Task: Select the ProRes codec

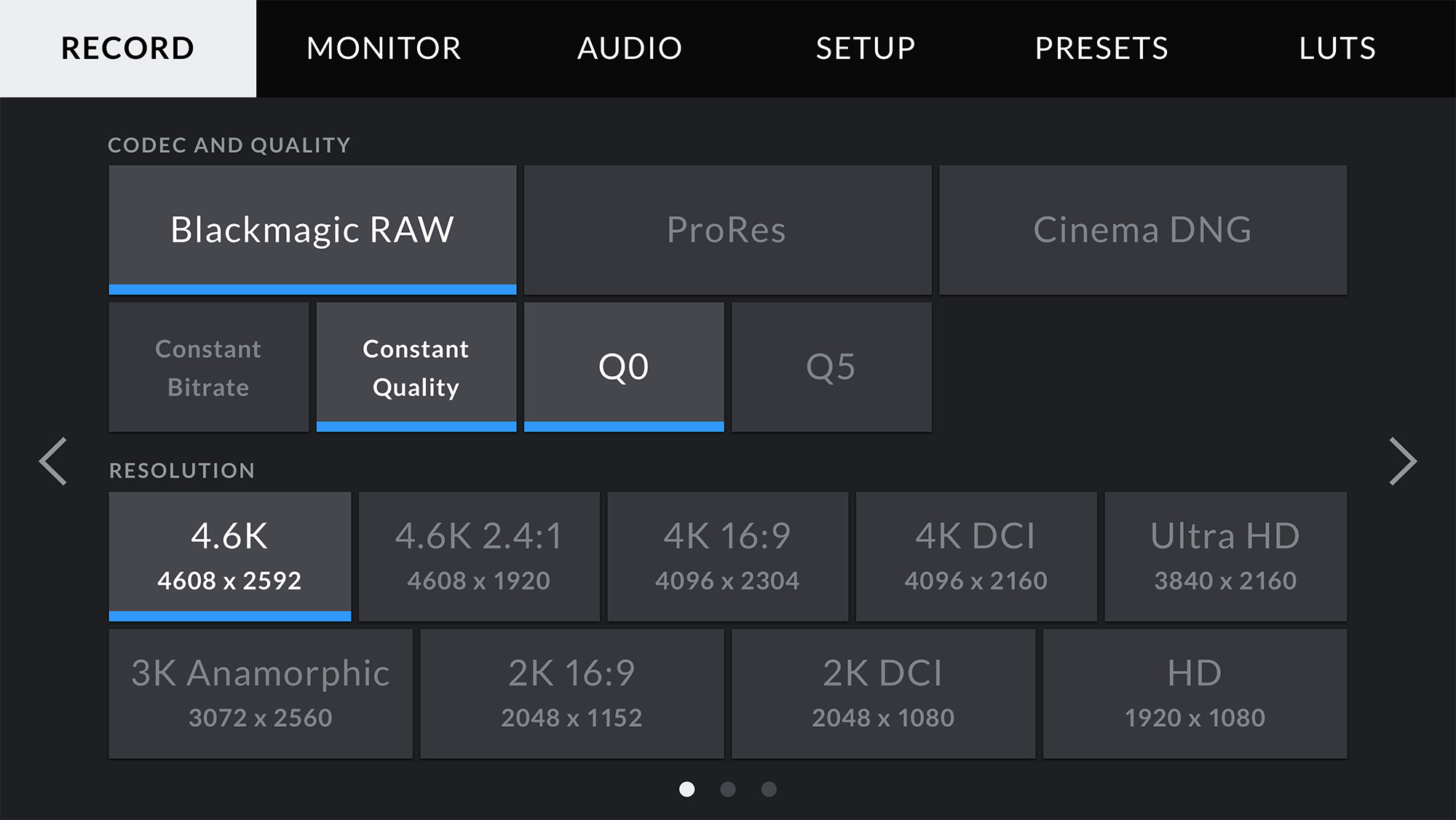Action: pos(727,229)
